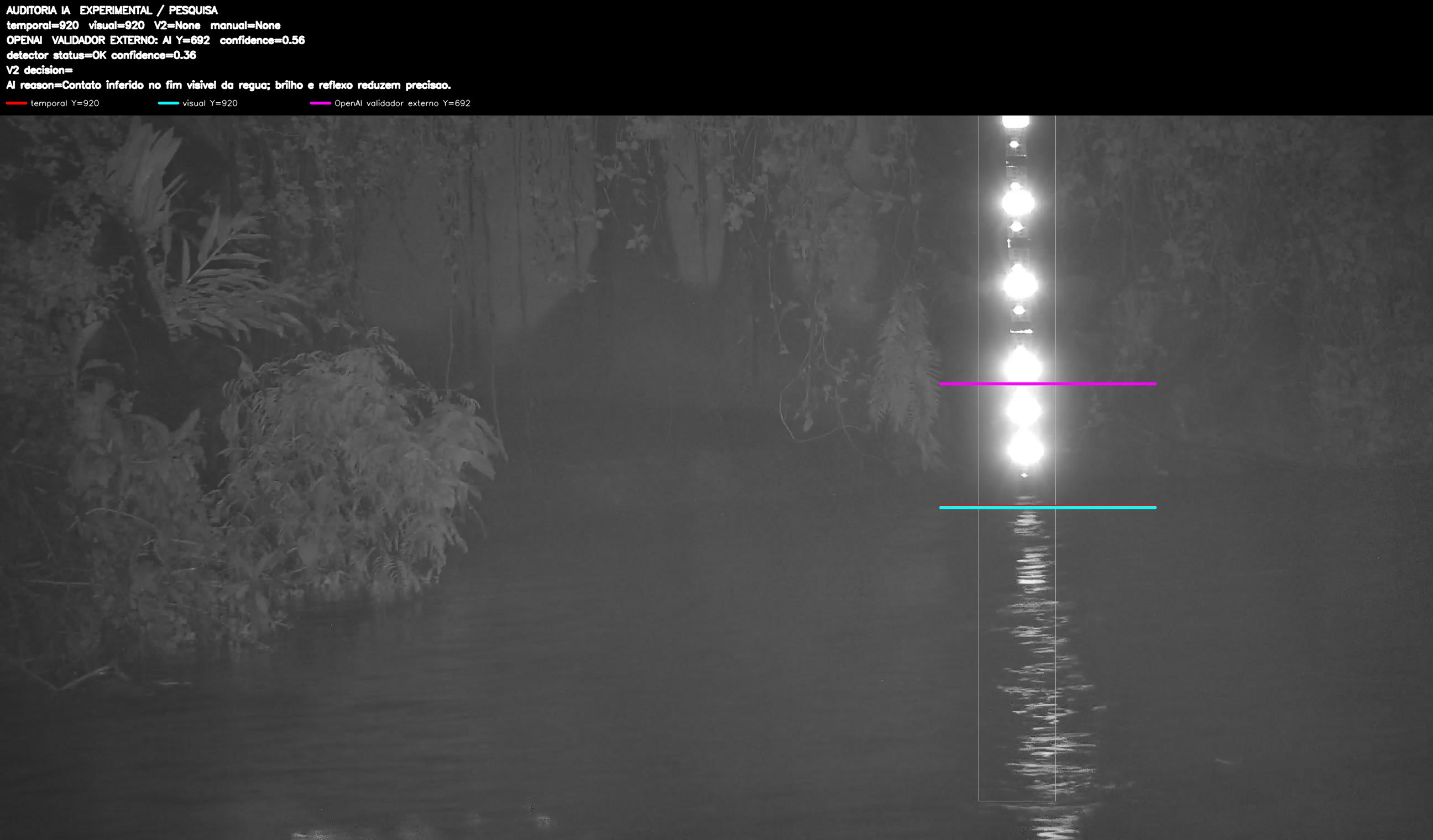Click the 'V2 decision=' line

click(39, 70)
